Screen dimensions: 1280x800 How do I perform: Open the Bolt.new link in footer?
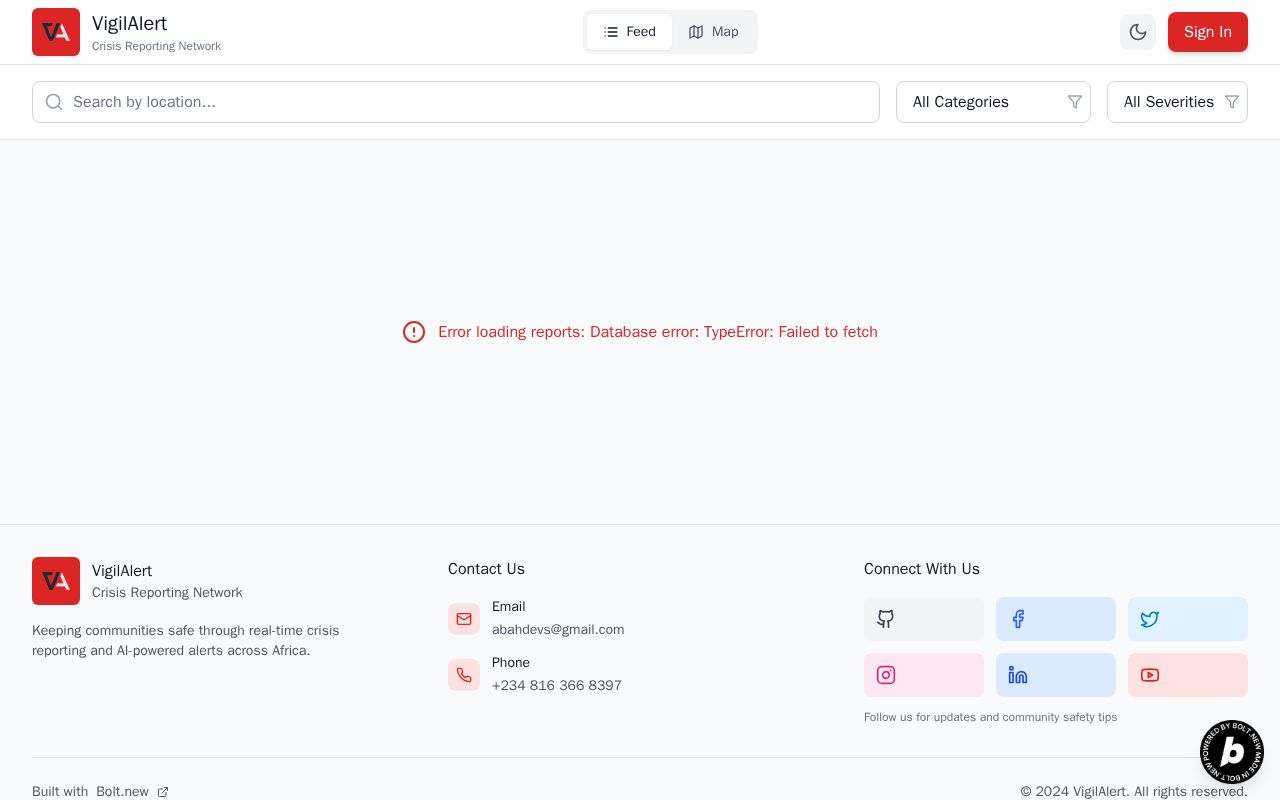132,792
